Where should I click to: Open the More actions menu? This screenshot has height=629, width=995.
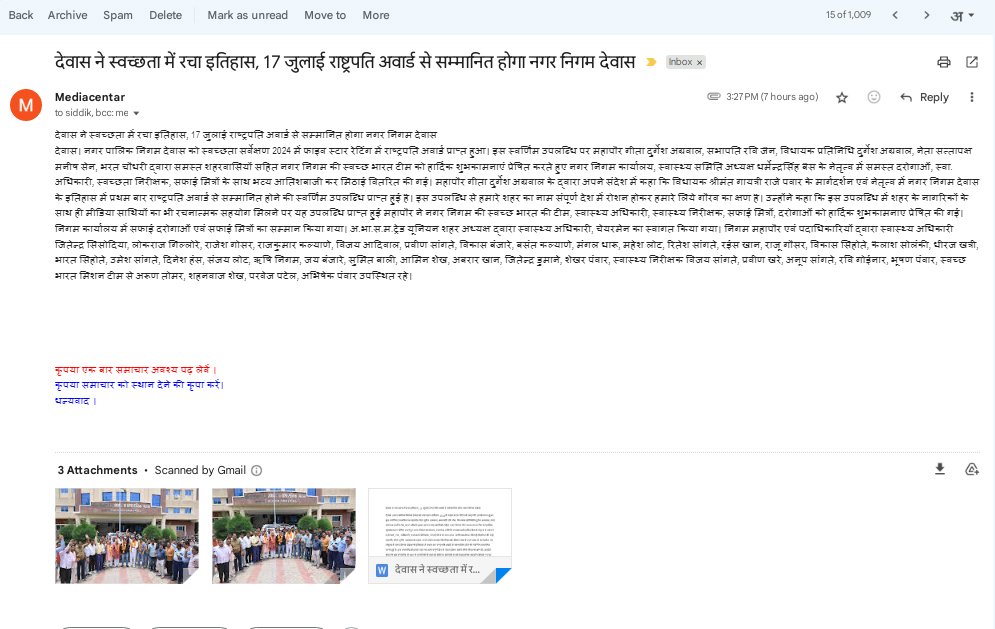tap(376, 15)
